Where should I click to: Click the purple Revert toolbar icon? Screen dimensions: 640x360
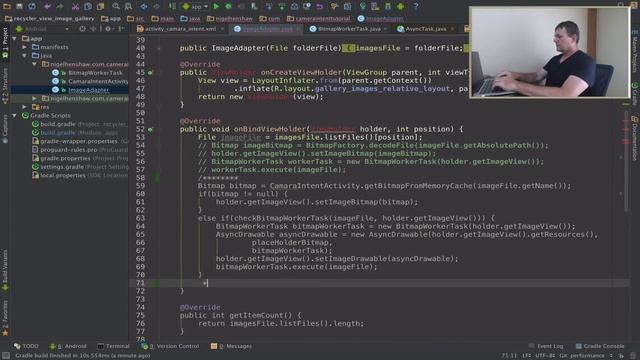pos(319,6)
